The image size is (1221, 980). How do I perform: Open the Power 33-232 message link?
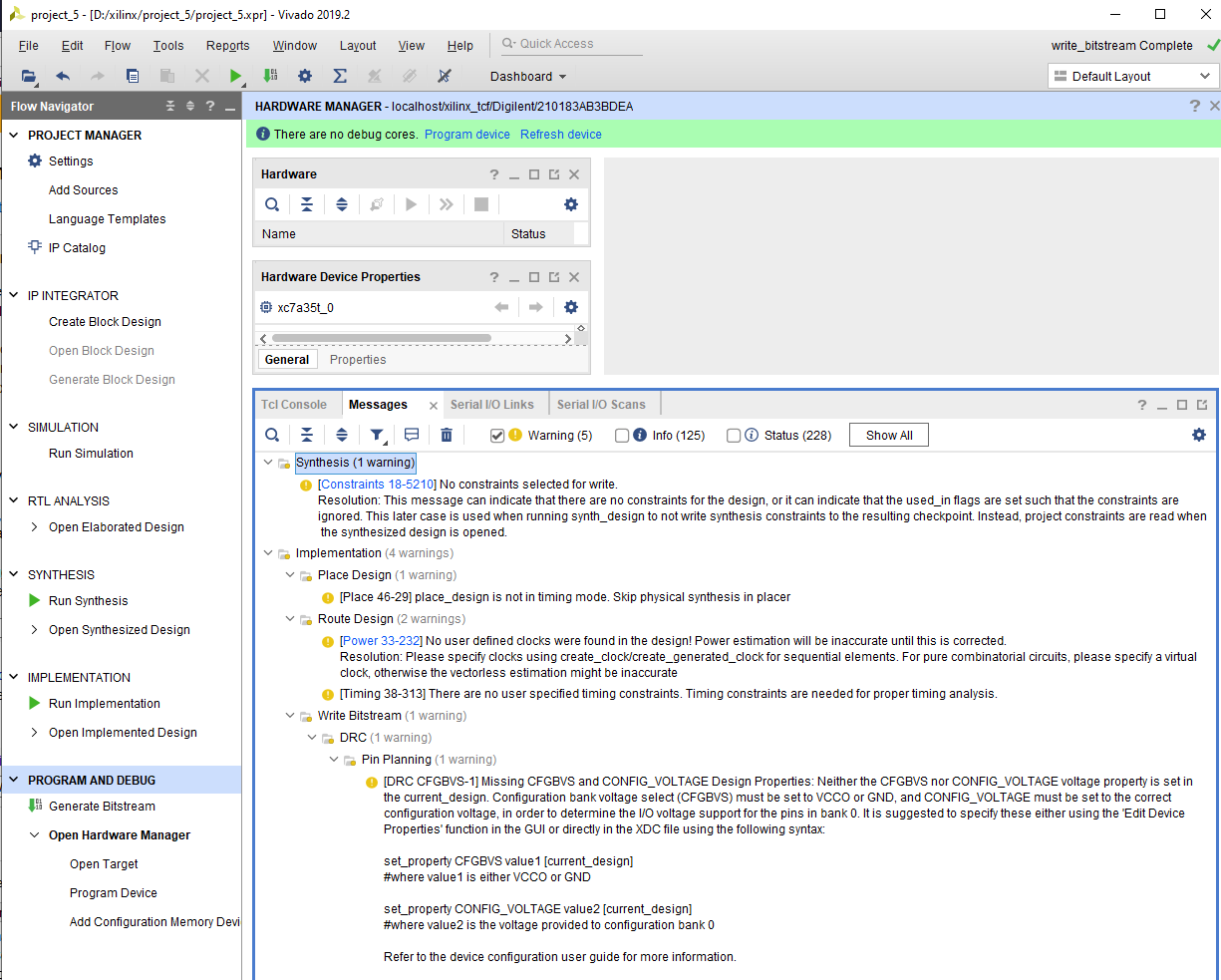(381, 640)
